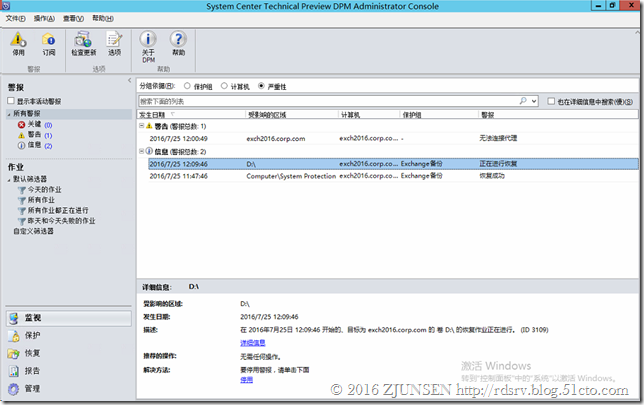This screenshot has height=405, width=644.
Task: Click the search magnifier icon
Action: [x=523, y=101]
